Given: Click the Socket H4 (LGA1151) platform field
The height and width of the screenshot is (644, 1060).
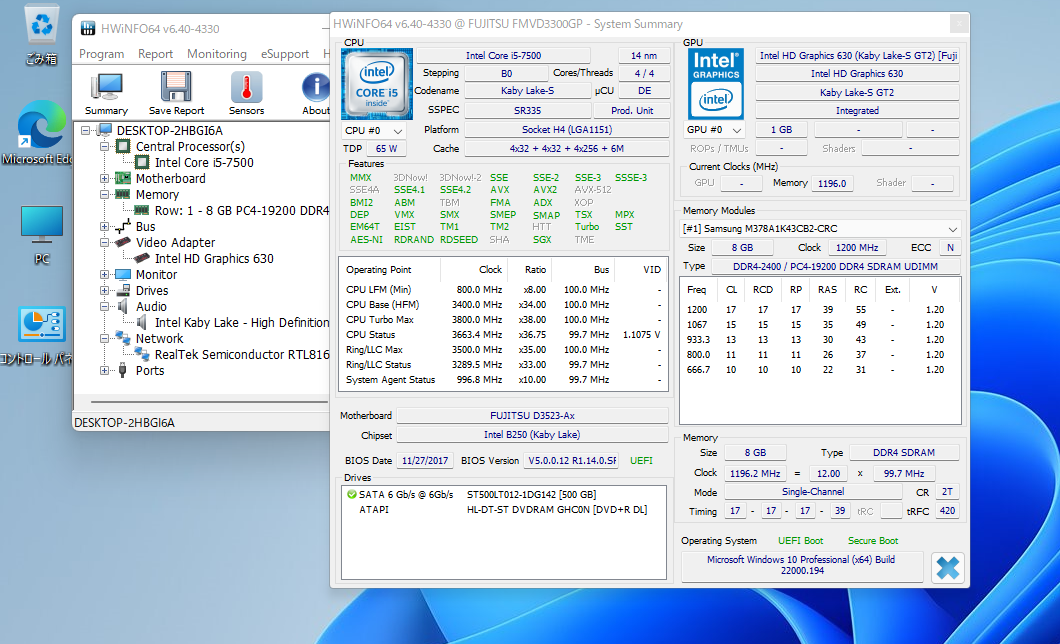Looking at the screenshot, I should point(567,129).
